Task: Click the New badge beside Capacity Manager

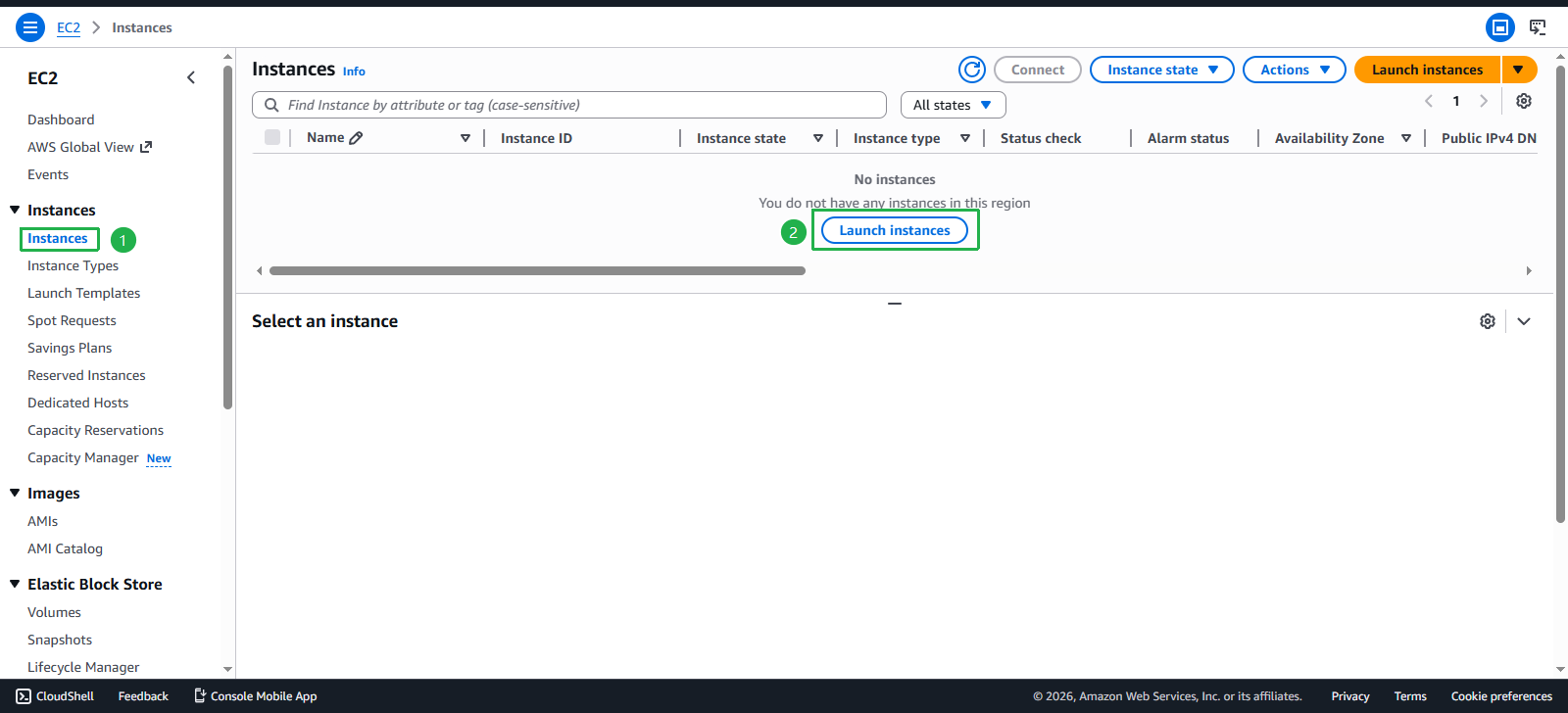Action: (159, 458)
